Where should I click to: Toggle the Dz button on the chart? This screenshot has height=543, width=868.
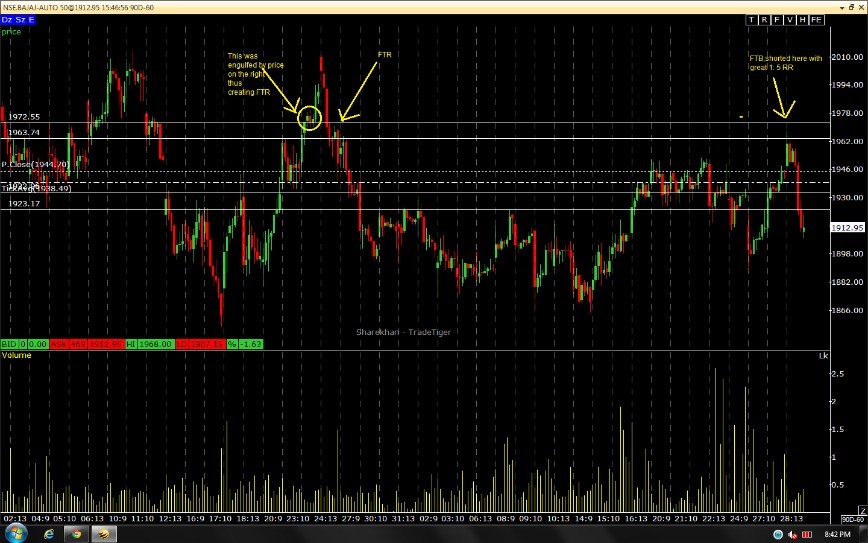(7, 20)
